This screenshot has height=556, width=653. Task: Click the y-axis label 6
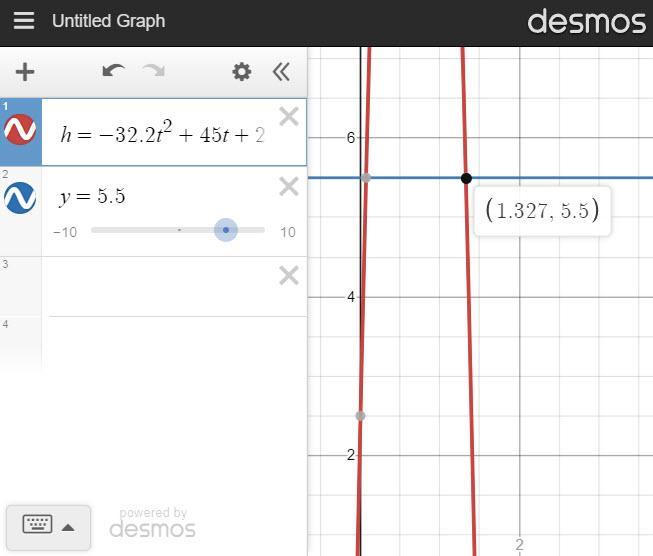[351, 137]
